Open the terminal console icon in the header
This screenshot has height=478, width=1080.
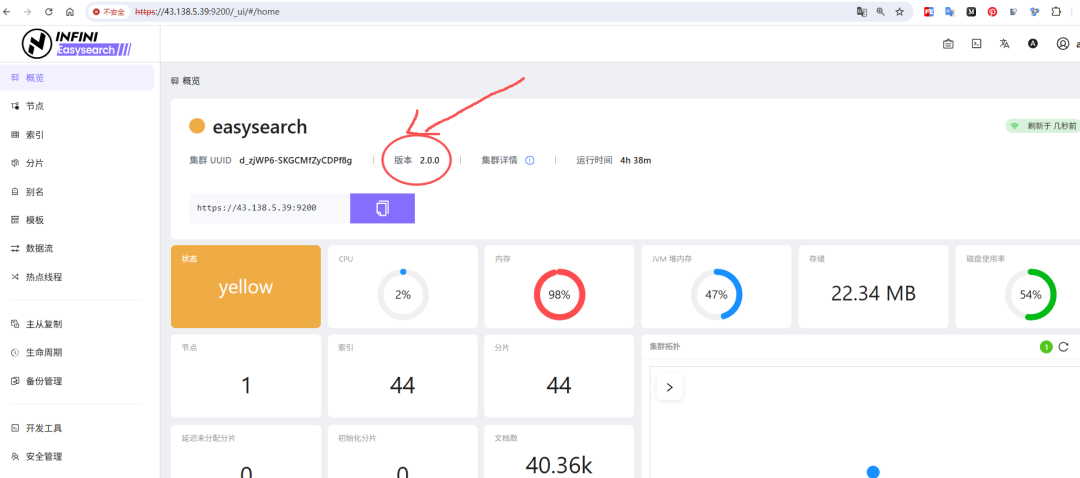click(x=976, y=43)
